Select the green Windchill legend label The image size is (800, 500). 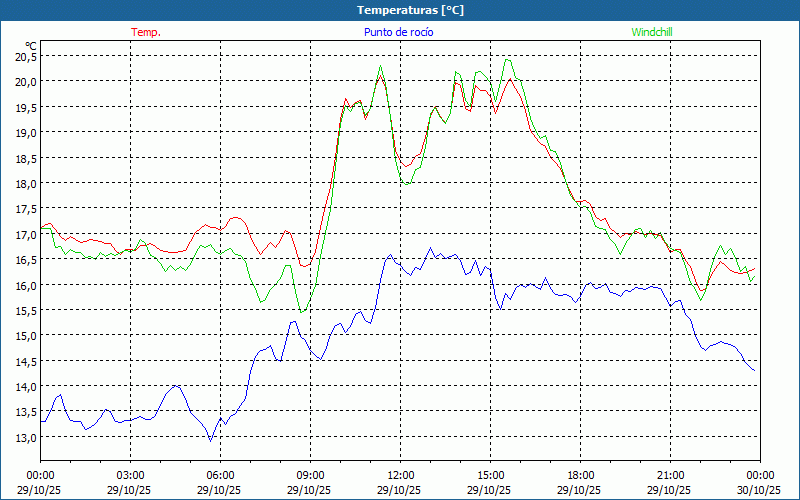[x=651, y=32]
